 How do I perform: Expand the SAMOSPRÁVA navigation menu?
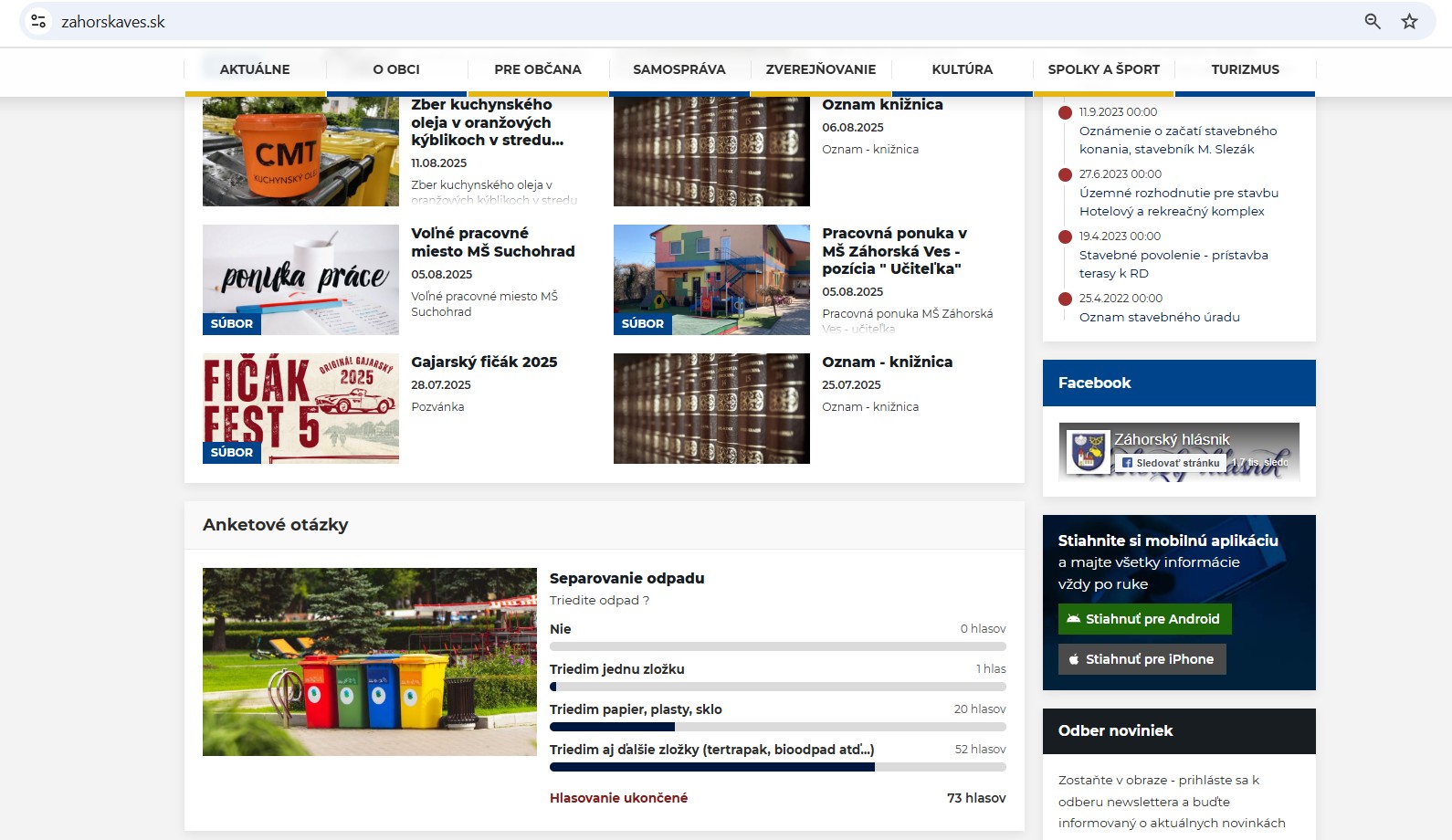679,69
